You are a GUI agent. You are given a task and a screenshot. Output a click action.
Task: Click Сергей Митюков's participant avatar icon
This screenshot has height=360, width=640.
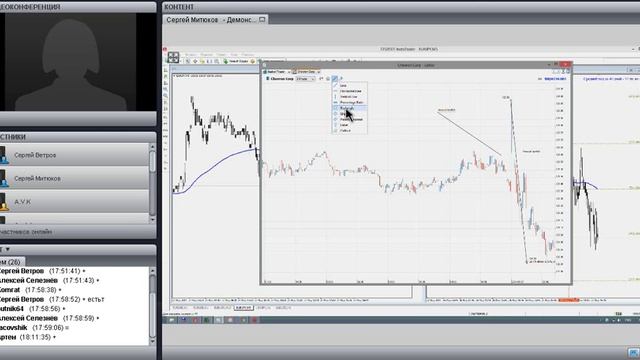click(4, 179)
